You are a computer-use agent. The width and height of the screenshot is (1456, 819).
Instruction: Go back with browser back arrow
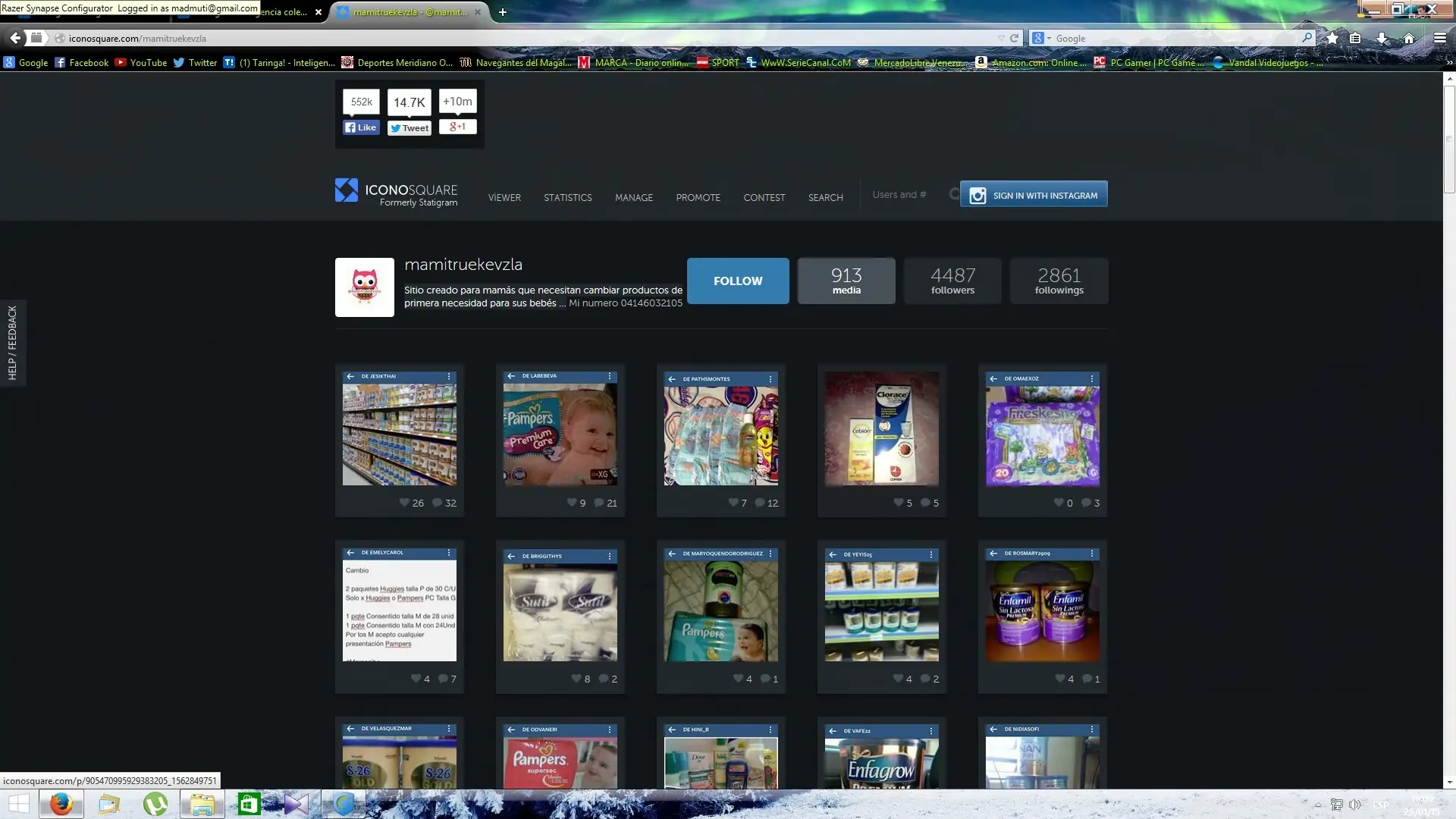click(15, 38)
